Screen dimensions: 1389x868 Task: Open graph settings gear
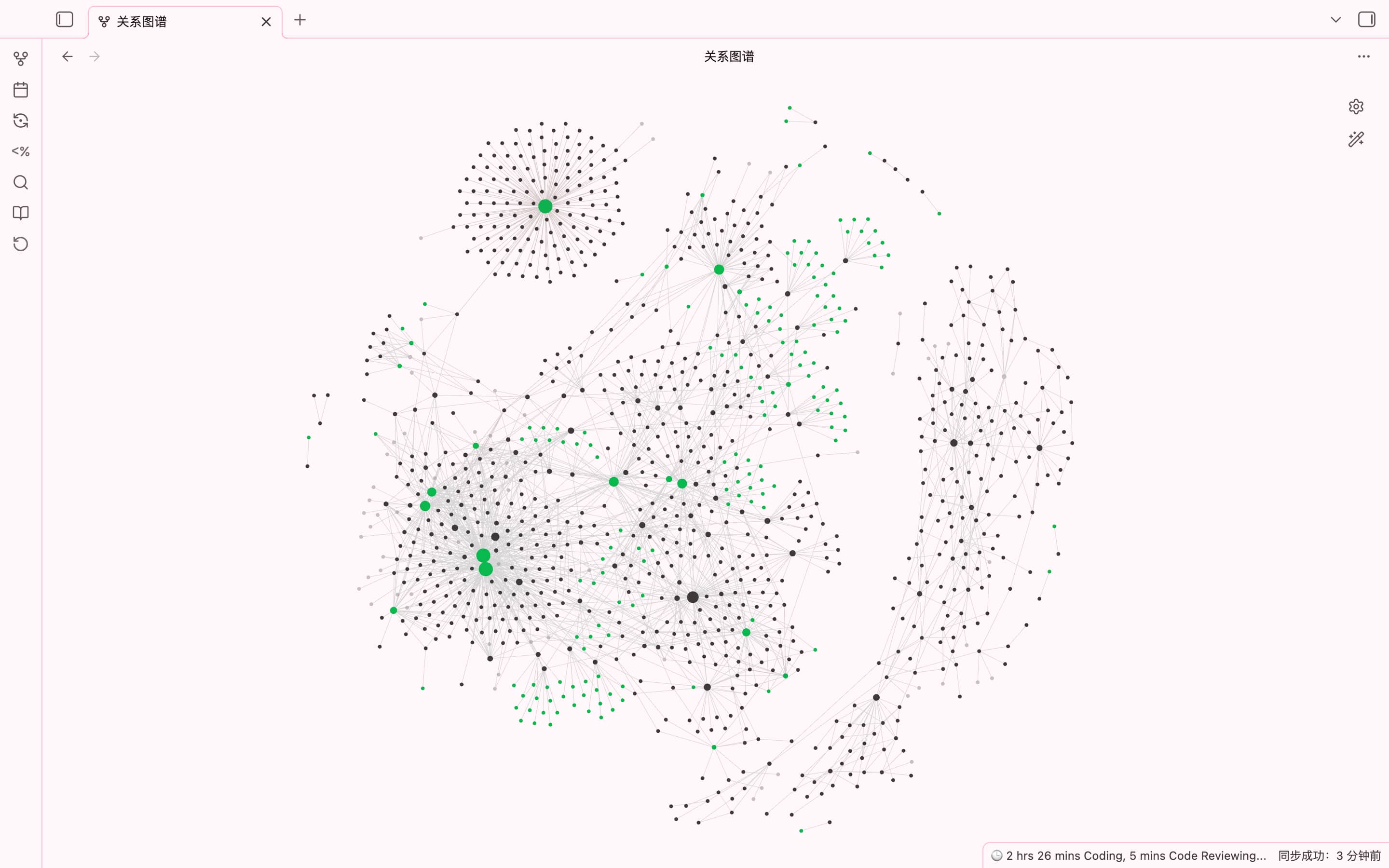[x=1356, y=107]
